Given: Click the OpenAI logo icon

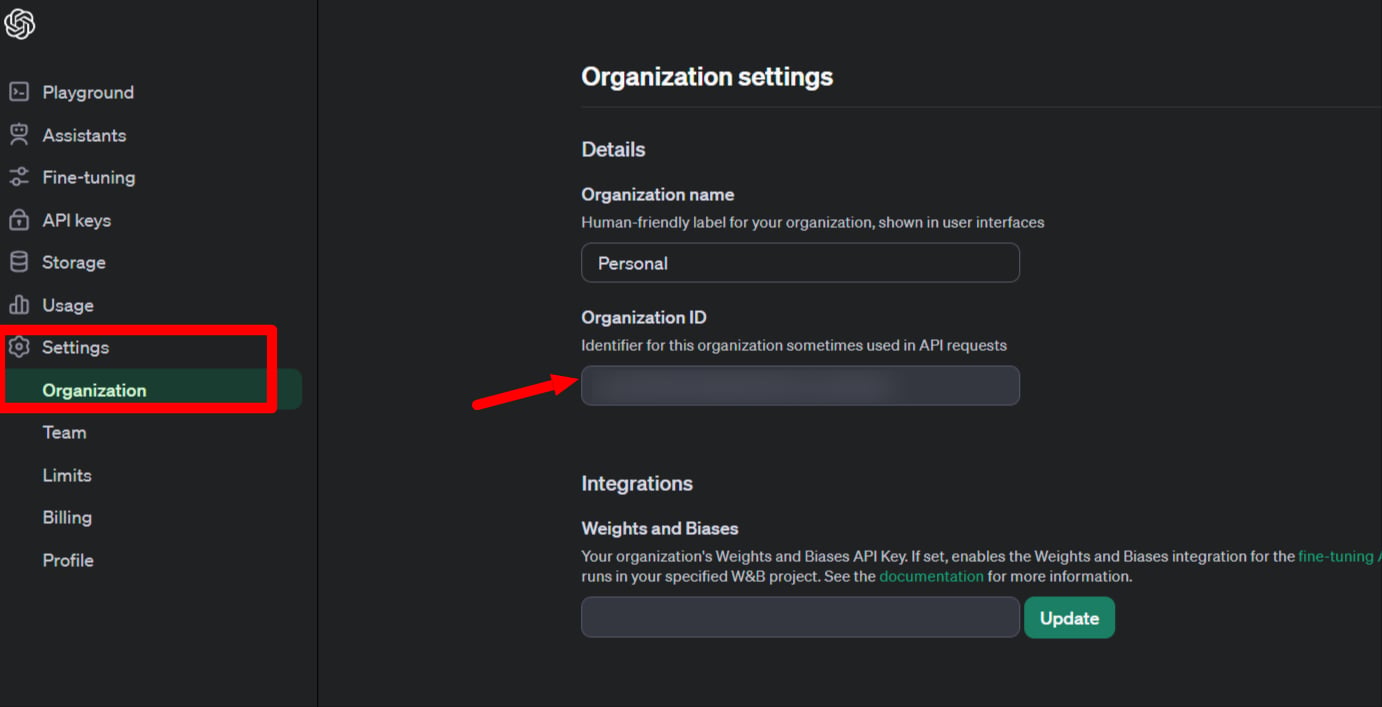Looking at the screenshot, I should [20, 24].
